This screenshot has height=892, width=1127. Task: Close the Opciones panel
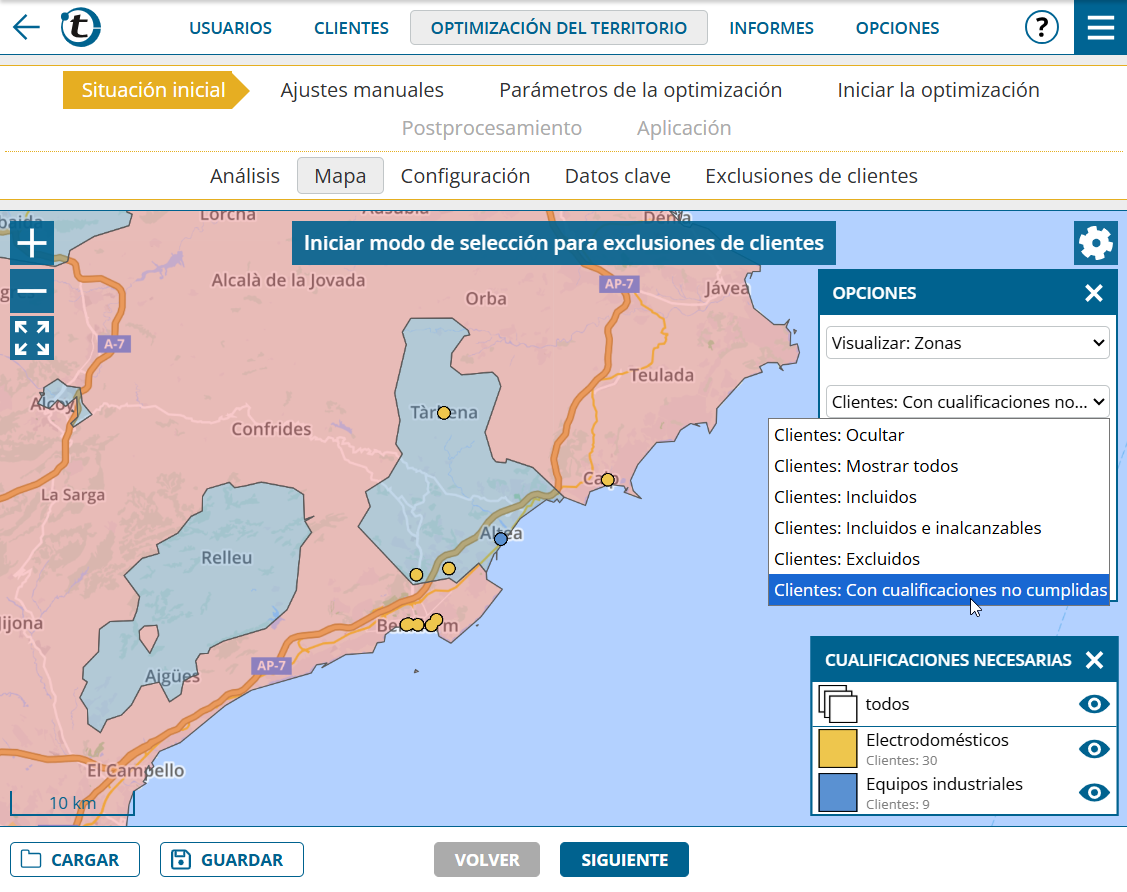click(x=1094, y=293)
